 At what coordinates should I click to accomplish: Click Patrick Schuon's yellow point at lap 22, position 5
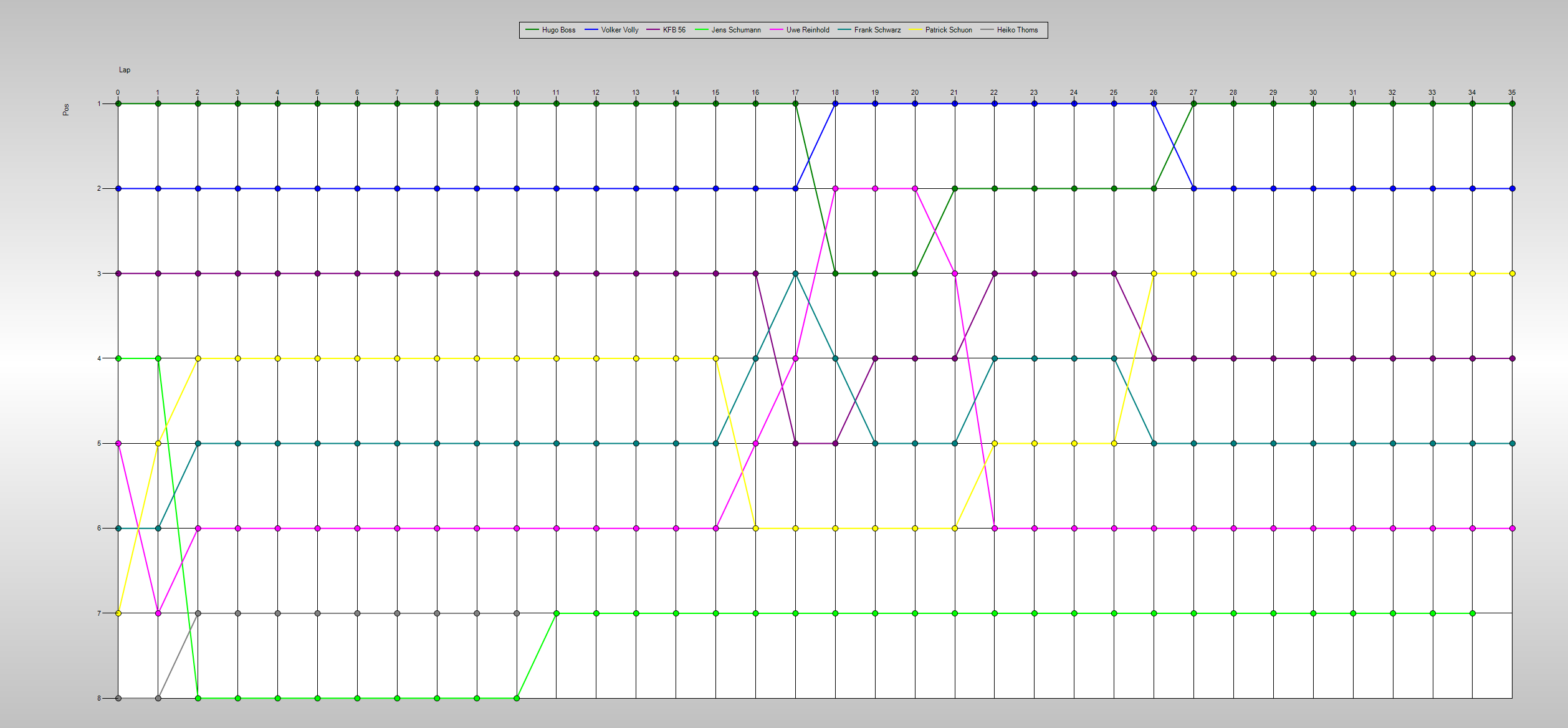(x=995, y=443)
